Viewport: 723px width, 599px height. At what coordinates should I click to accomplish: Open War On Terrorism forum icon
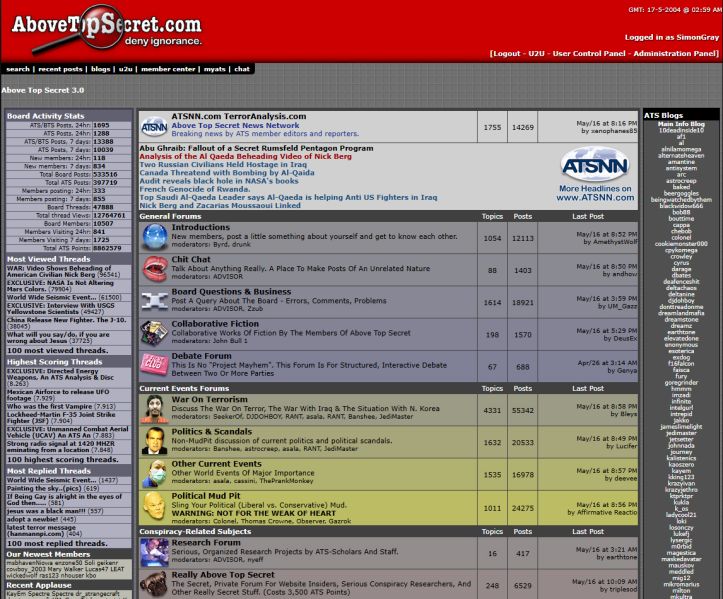point(155,409)
